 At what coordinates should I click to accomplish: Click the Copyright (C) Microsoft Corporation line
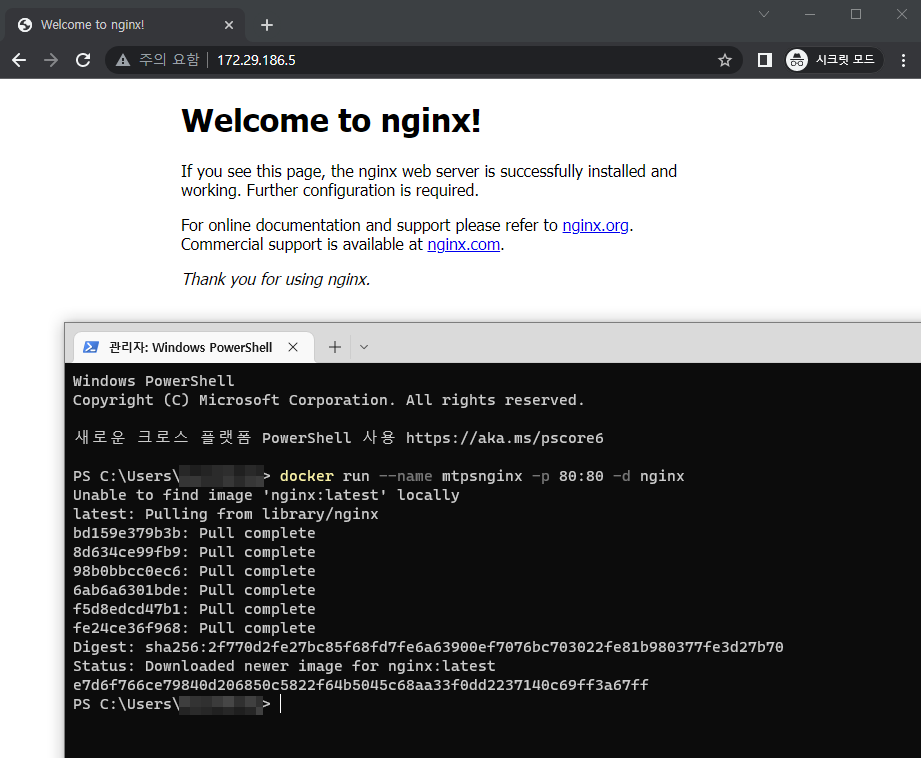point(329,400)
